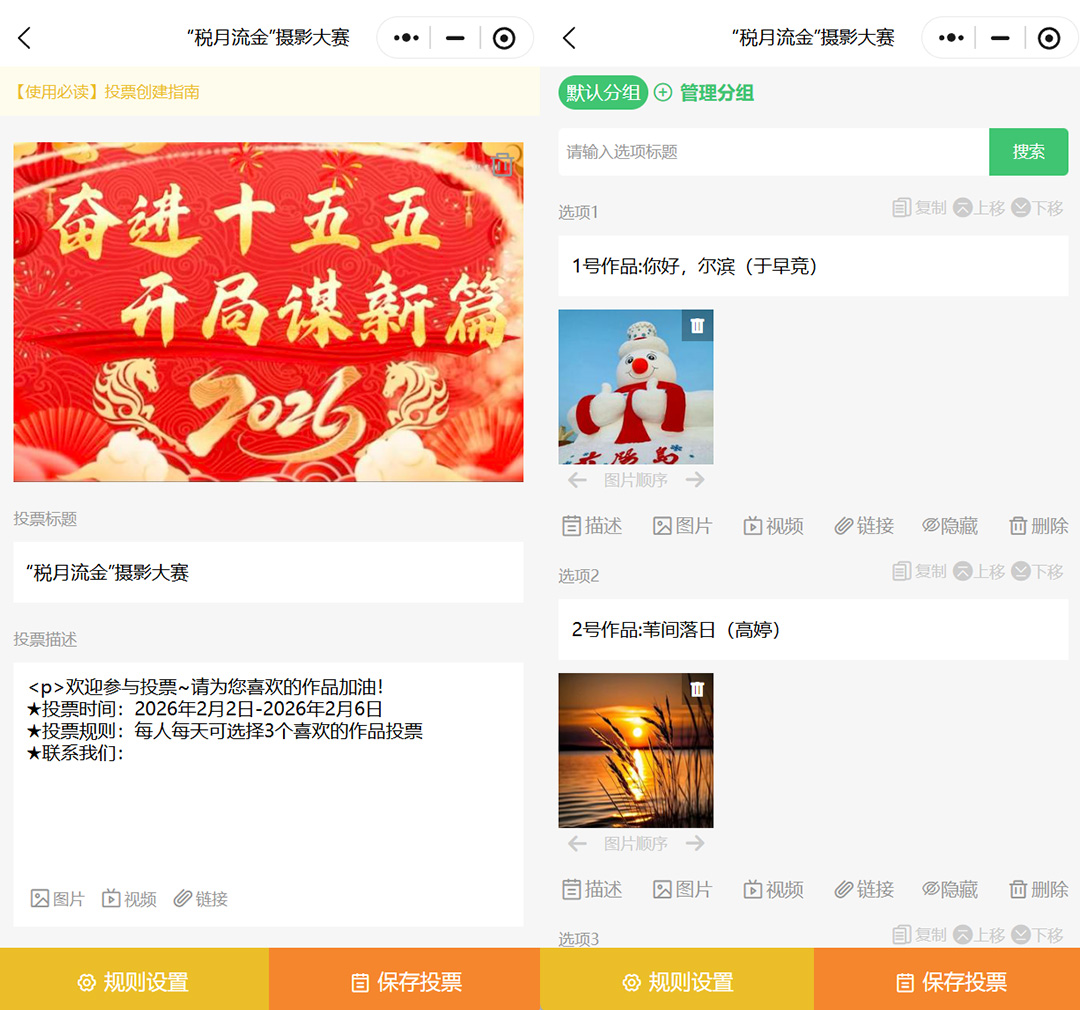Copy option 1 entry

919,208
